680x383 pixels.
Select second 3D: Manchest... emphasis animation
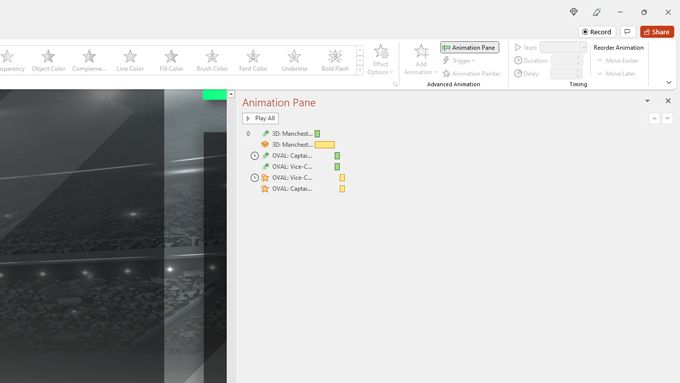coord(291,144)
